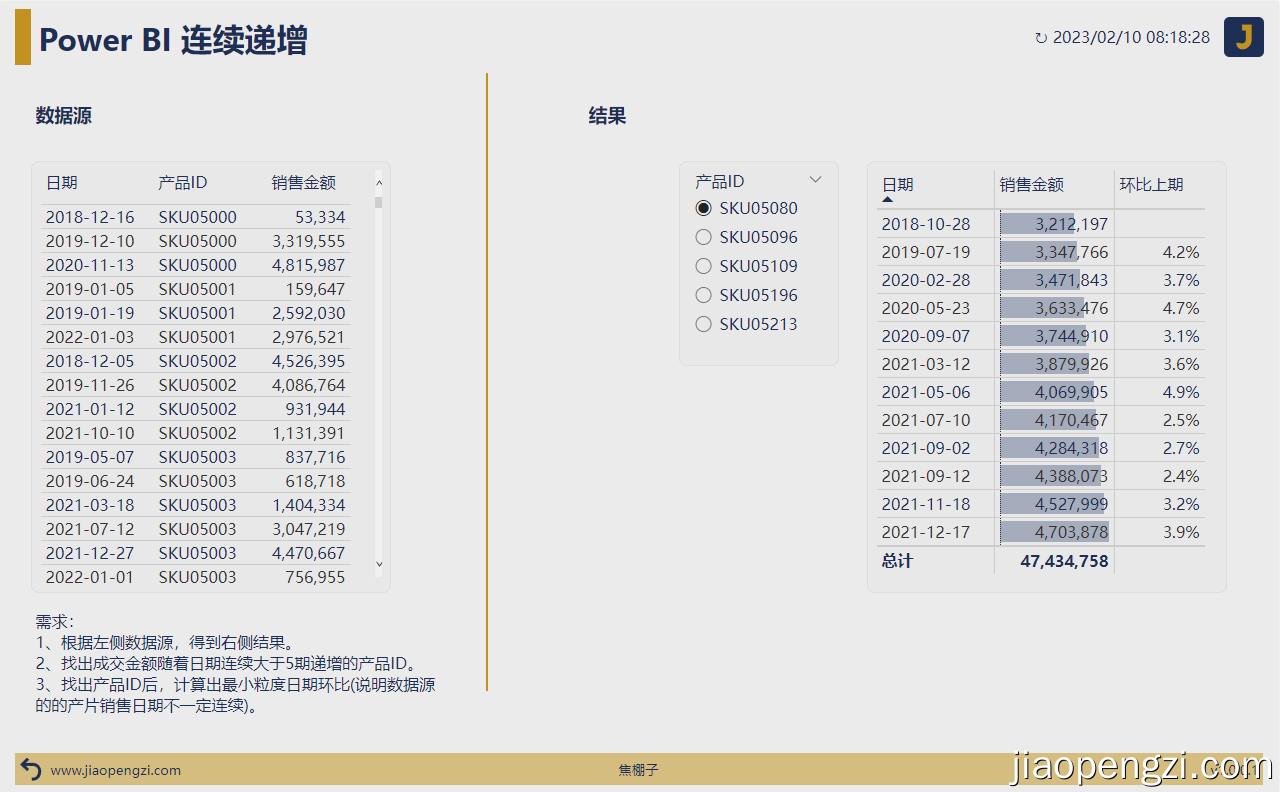The height and width of the screenshot is (792, 1280).
Task: Click the 产品ID header in data source table
Action: (x=182, y=182)
